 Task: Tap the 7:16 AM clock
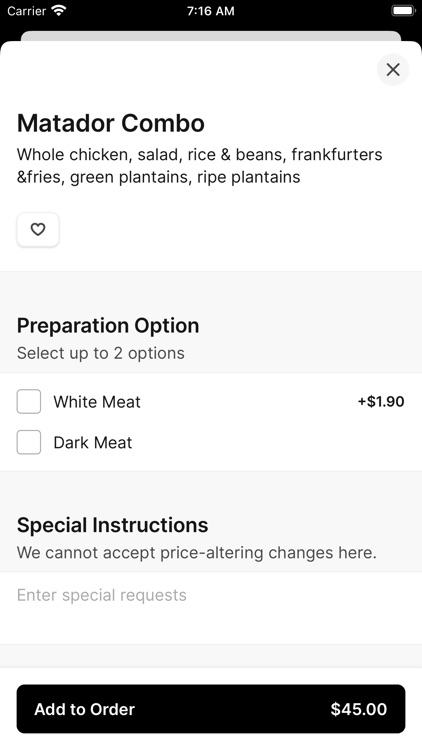click(211, 11)
